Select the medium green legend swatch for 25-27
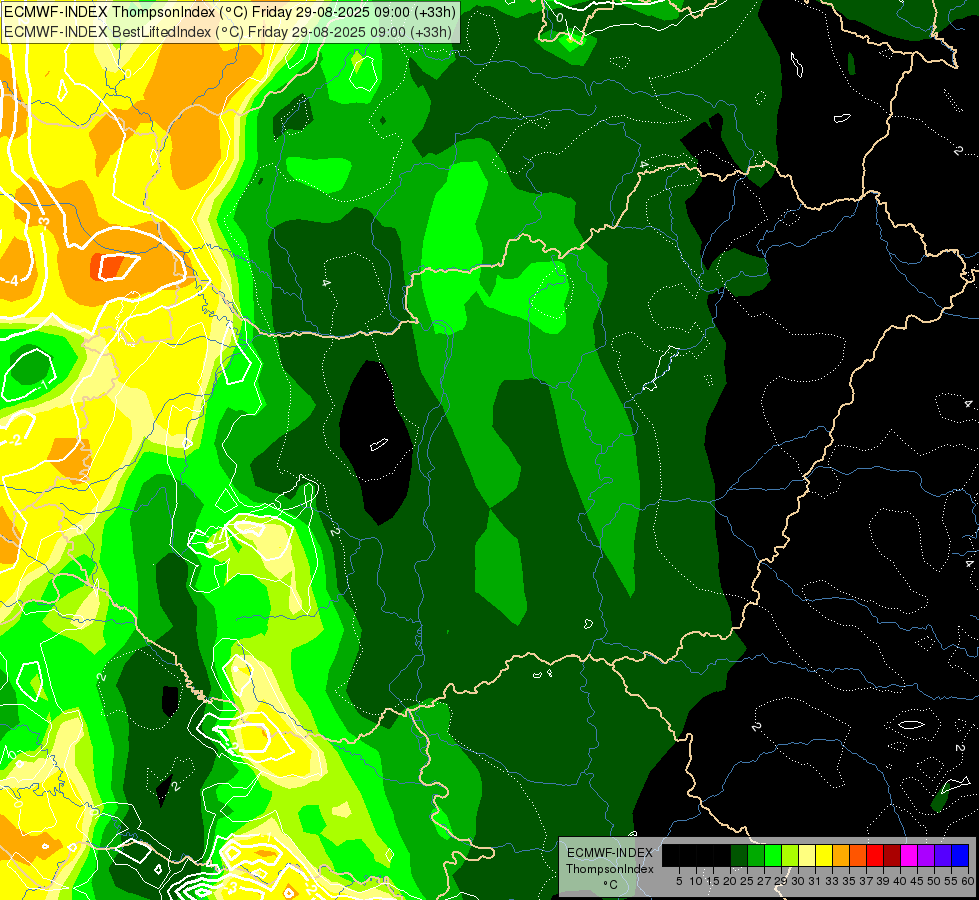 coord(756,855)
